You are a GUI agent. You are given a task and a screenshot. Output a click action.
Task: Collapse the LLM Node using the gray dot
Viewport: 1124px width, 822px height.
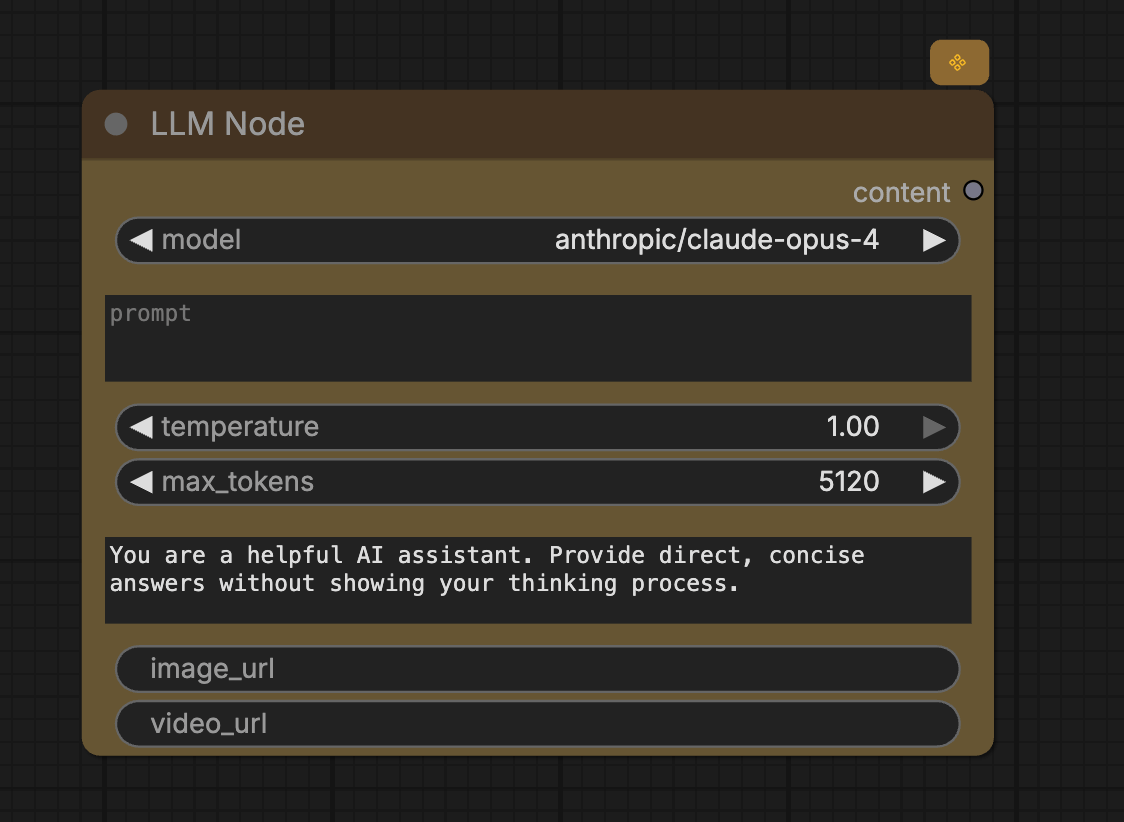click(x=116, y=124)
